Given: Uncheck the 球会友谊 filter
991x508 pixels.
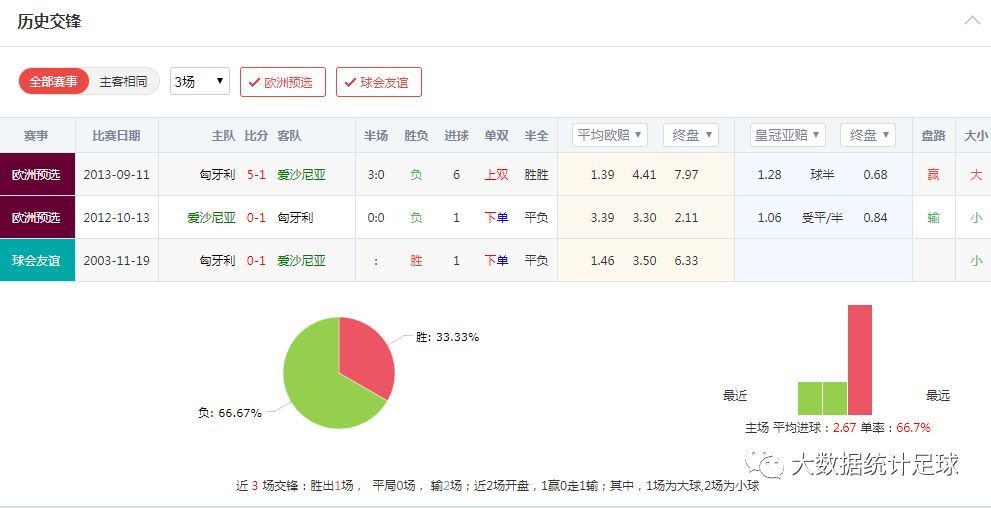Looking at the screenshot, I should 379,82.
